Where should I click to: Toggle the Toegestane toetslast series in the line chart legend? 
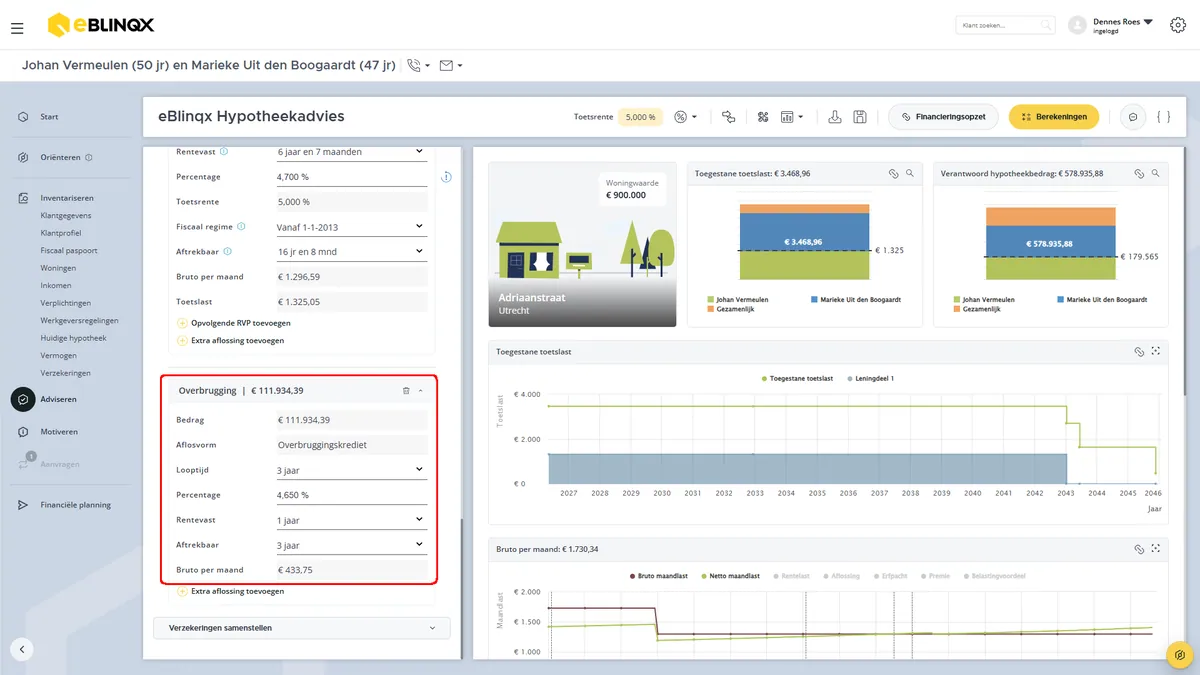tap(797, 379)
